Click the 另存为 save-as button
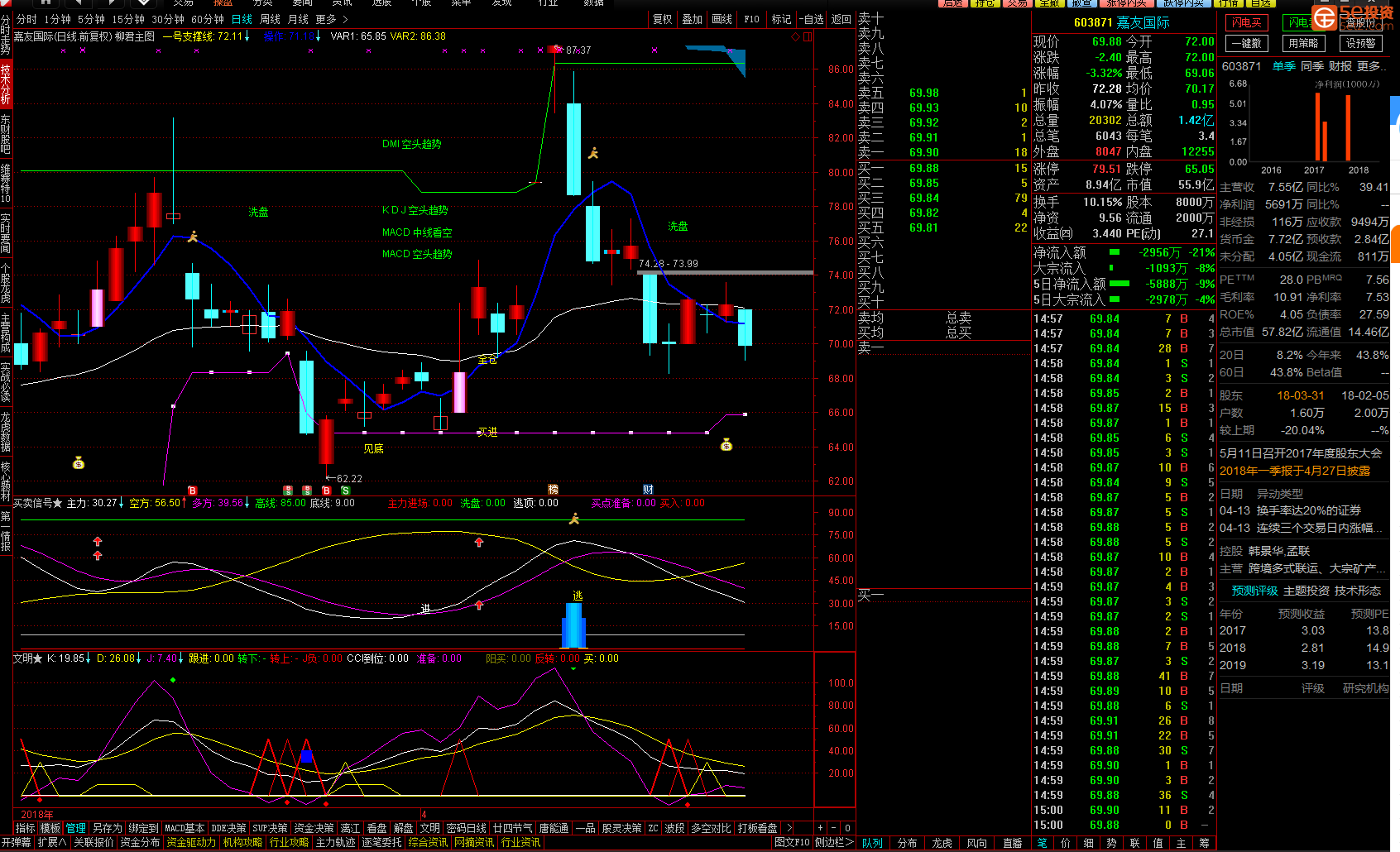This screenshot has width=1400, height=852. (107, 828)
